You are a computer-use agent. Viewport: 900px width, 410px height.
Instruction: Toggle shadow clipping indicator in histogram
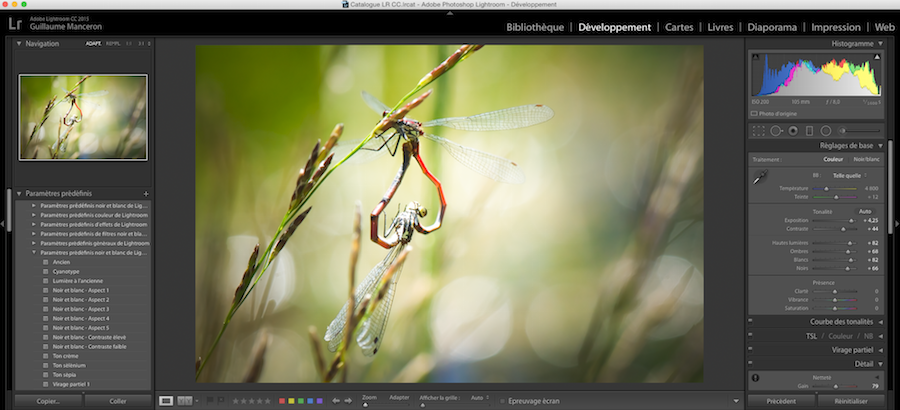pyautogui.click(x=755, y=56)
